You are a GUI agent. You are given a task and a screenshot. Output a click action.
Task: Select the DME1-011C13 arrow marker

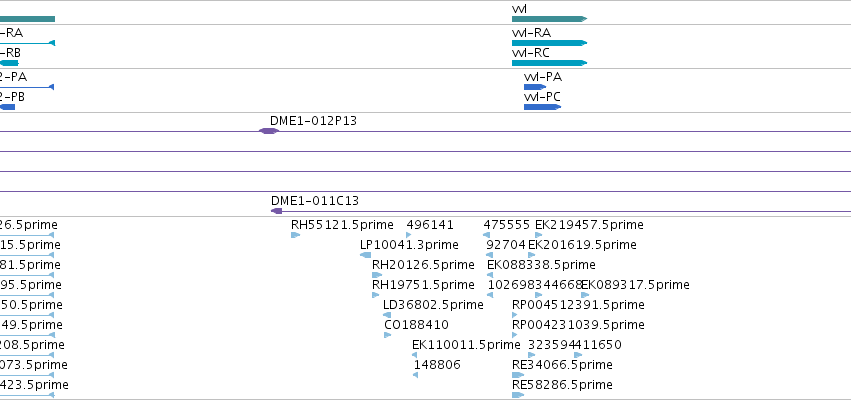[x=277, y=211]
